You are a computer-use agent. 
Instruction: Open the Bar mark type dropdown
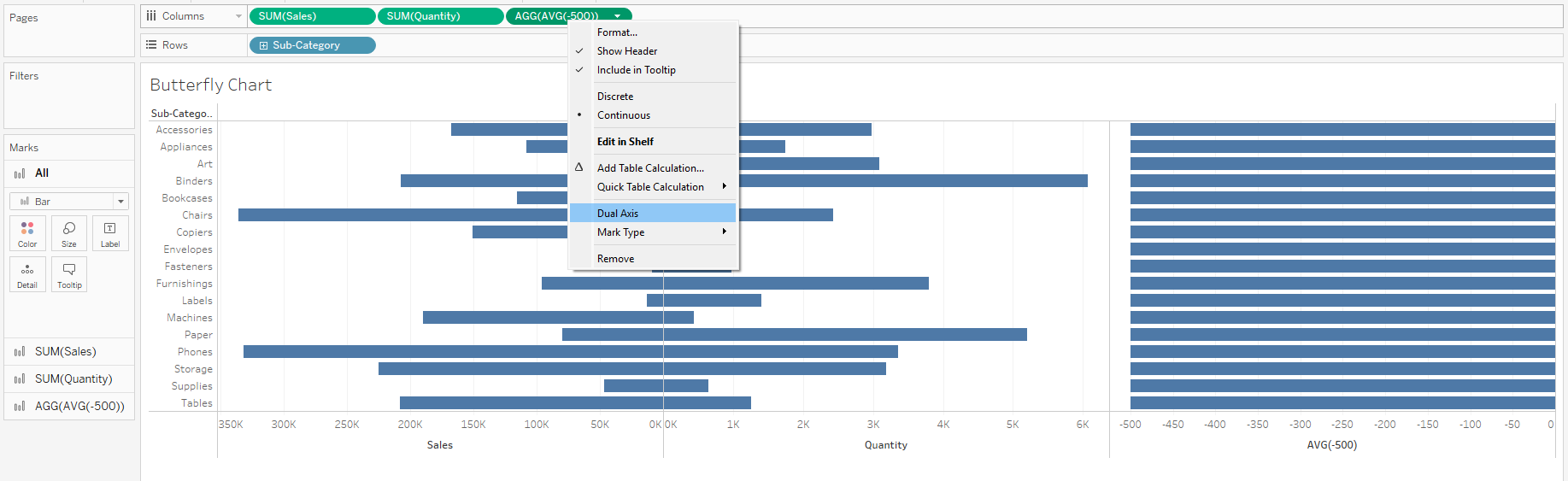[x=69, y=202]
